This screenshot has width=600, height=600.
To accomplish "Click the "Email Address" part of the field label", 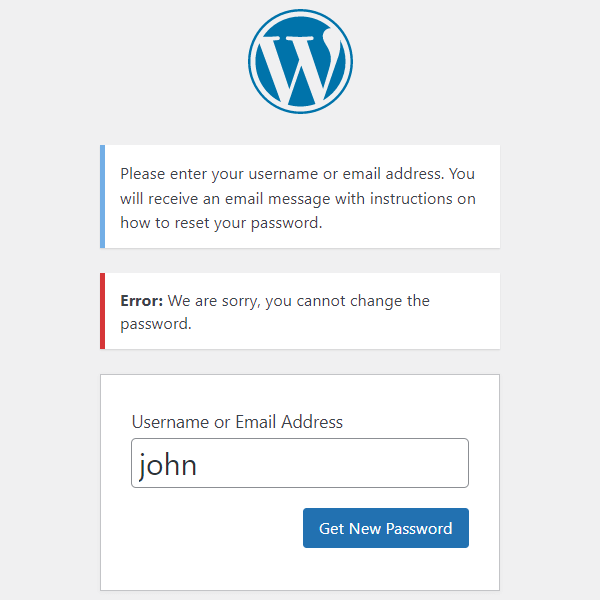I will [x=289, y=422].
